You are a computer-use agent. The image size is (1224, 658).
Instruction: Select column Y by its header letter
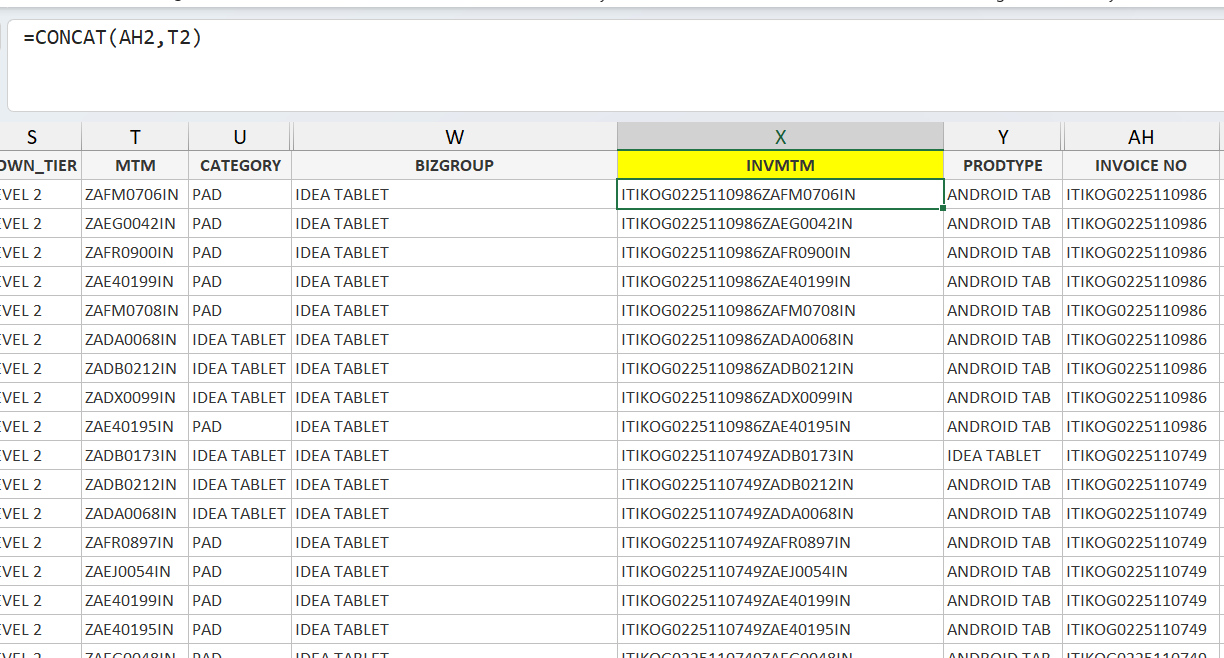[x=1002, y=137]
